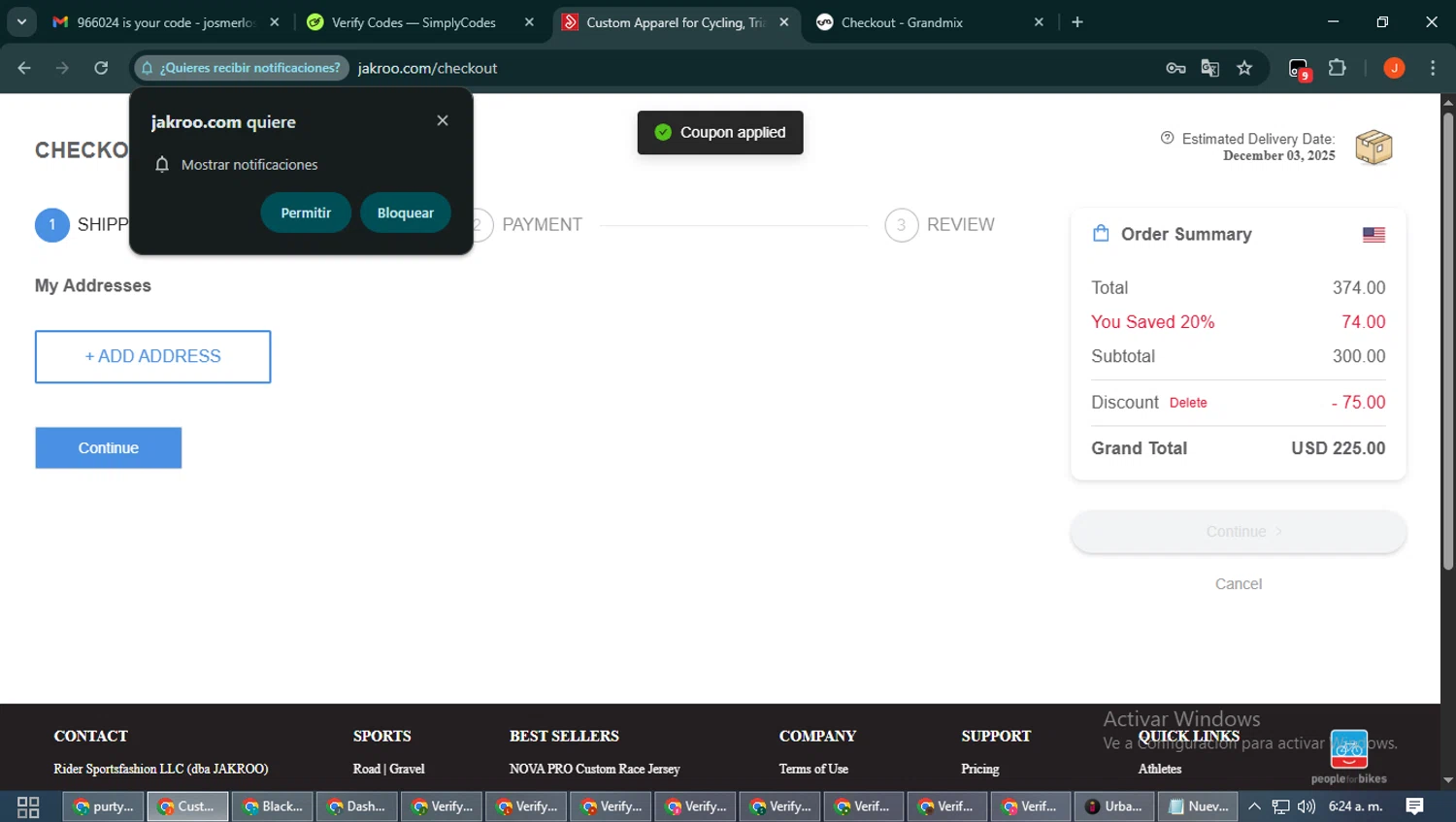Click the jakroo.com/checkout URL field
The width and height of the screenshot is (1456, 822).
(x=427, y=68)
